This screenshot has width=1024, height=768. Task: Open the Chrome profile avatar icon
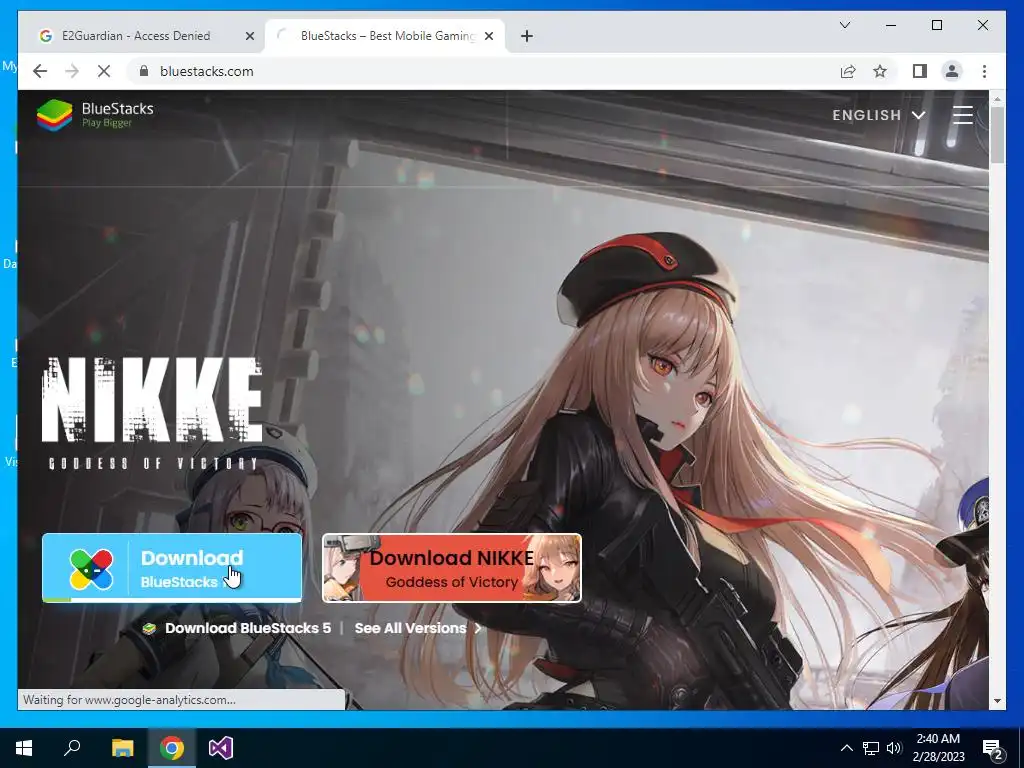coord(952,71)
